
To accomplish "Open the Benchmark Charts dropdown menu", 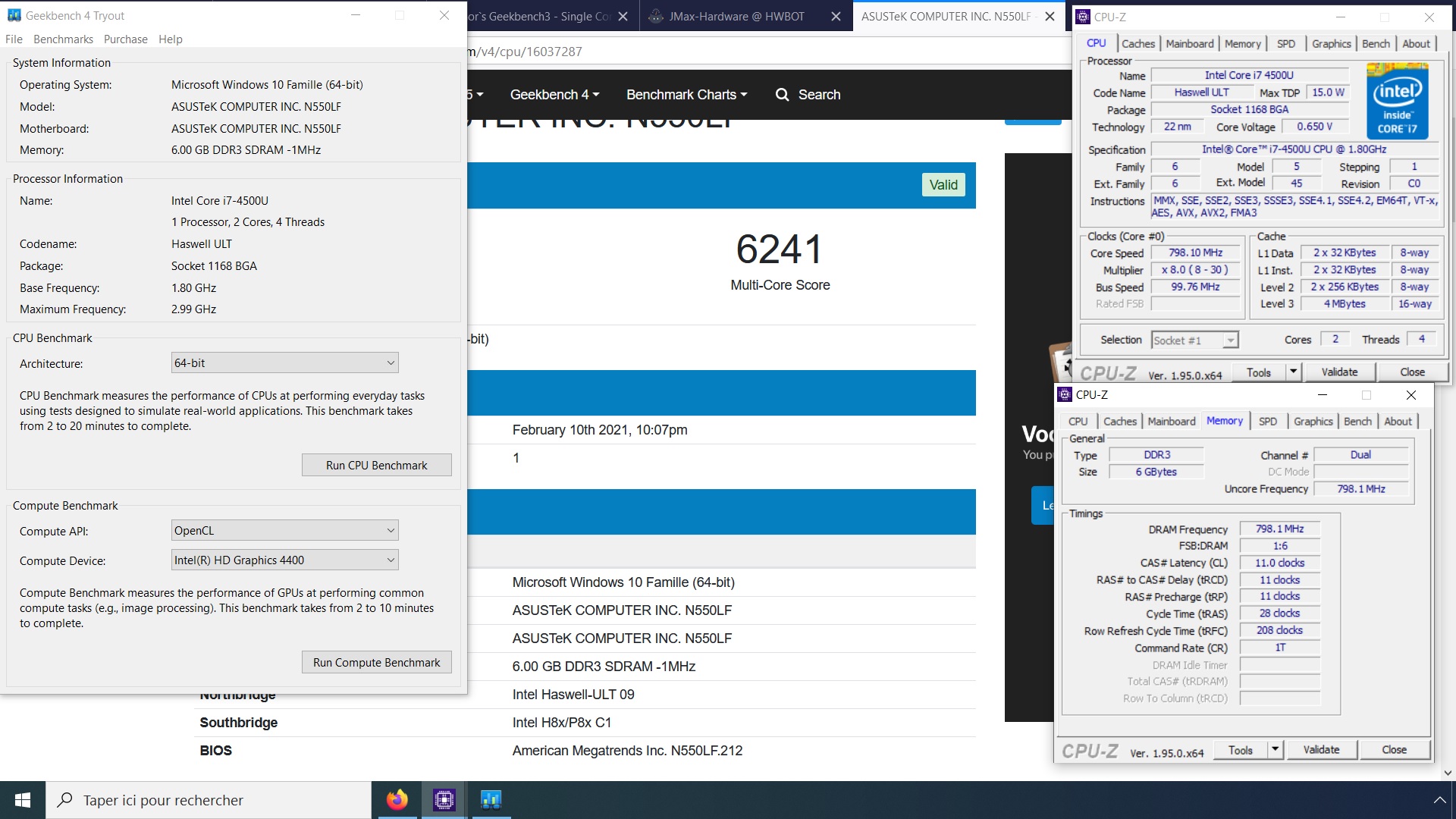I will click(686, 95).
